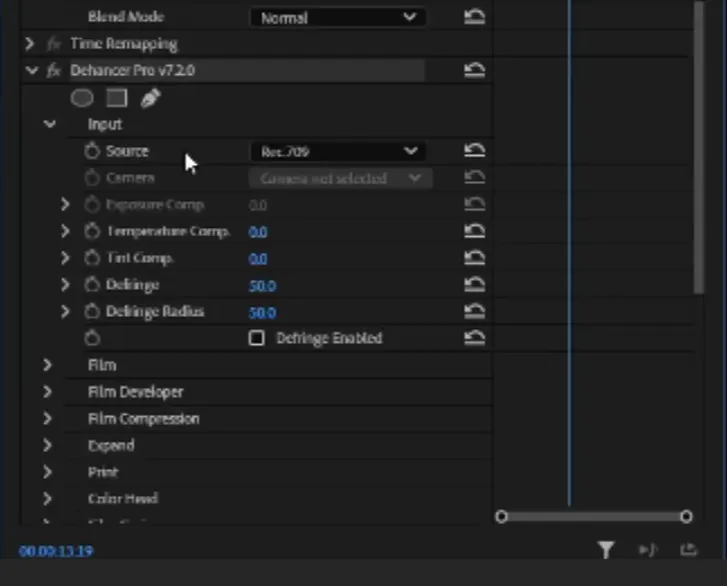727x586 pixels.
Task: Select the Dehancer Pro v7.2.0 effect name
Action: [x=133, y=70]
